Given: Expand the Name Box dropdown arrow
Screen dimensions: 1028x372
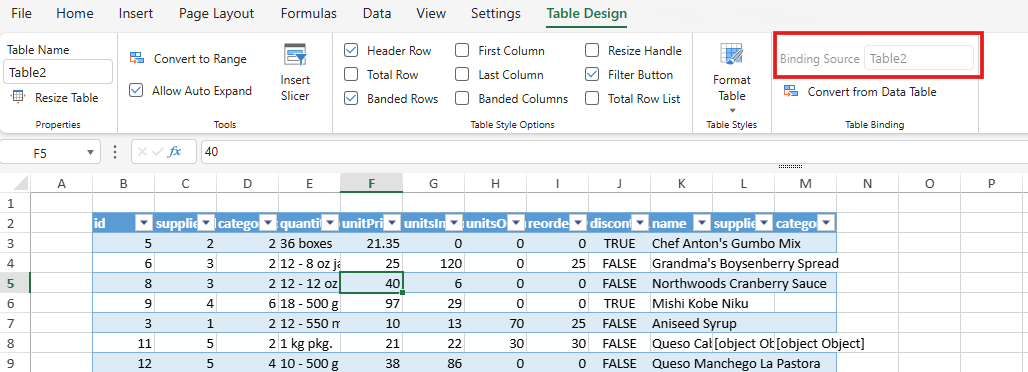Looking at the screenshot, I should [90, 152].
